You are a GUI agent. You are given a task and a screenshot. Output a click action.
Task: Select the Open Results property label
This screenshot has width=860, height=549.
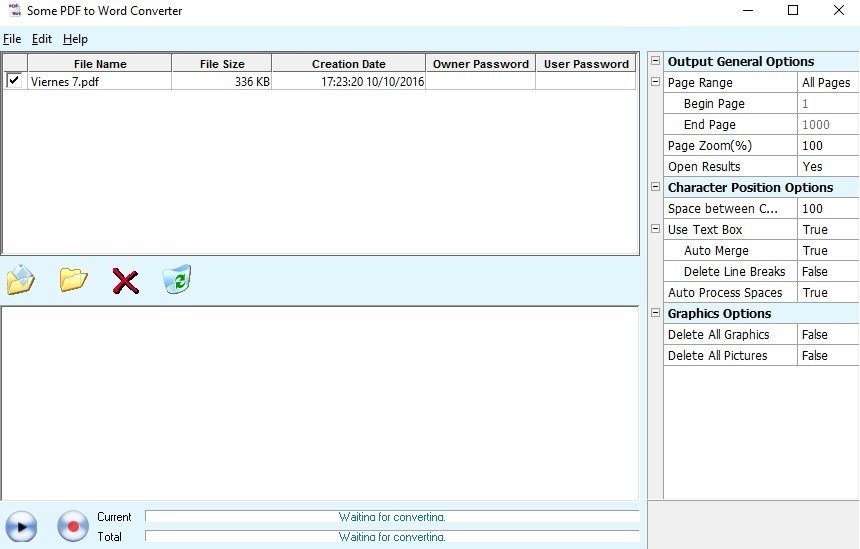click(x=704, y=166)
